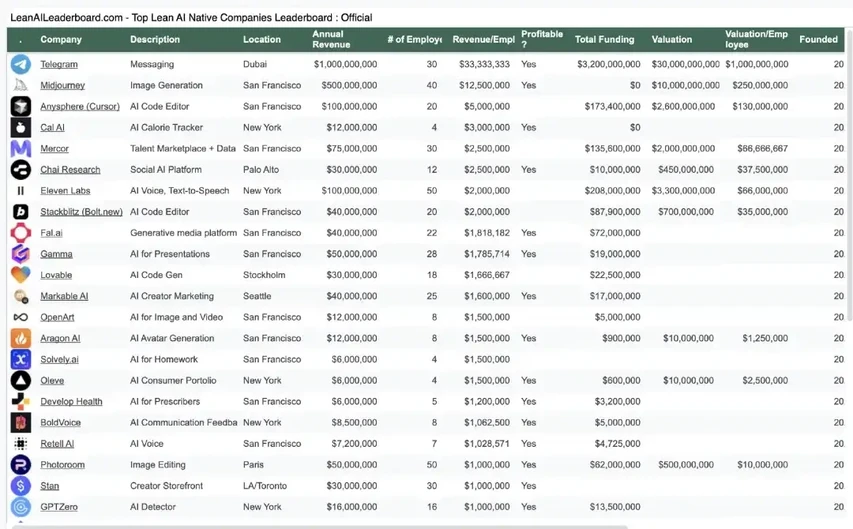
Task: Click the GPTZero circular logo icon
Action: tap(21, 507)
